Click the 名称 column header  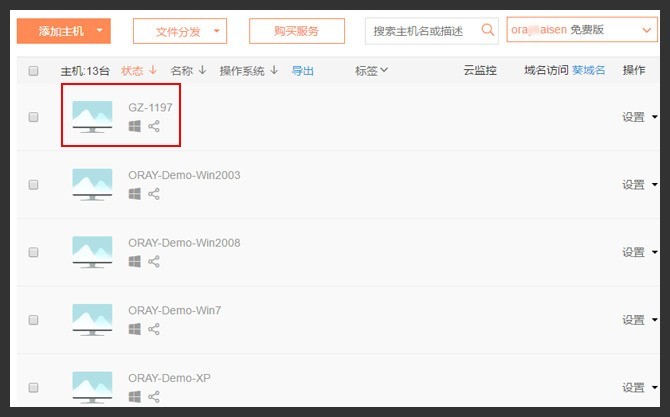coord(182,70)
